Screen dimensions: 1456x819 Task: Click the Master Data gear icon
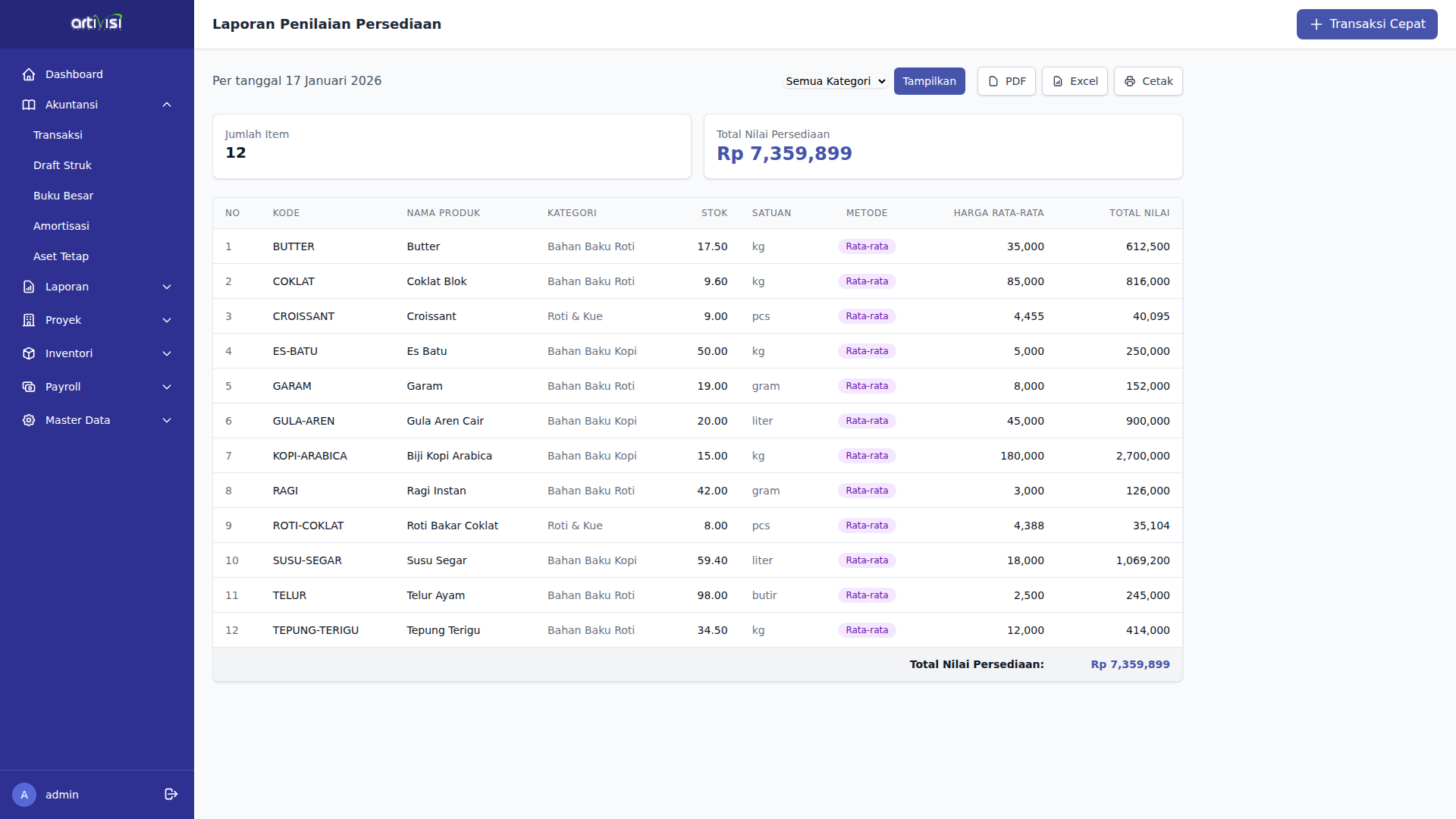(29, 420)
